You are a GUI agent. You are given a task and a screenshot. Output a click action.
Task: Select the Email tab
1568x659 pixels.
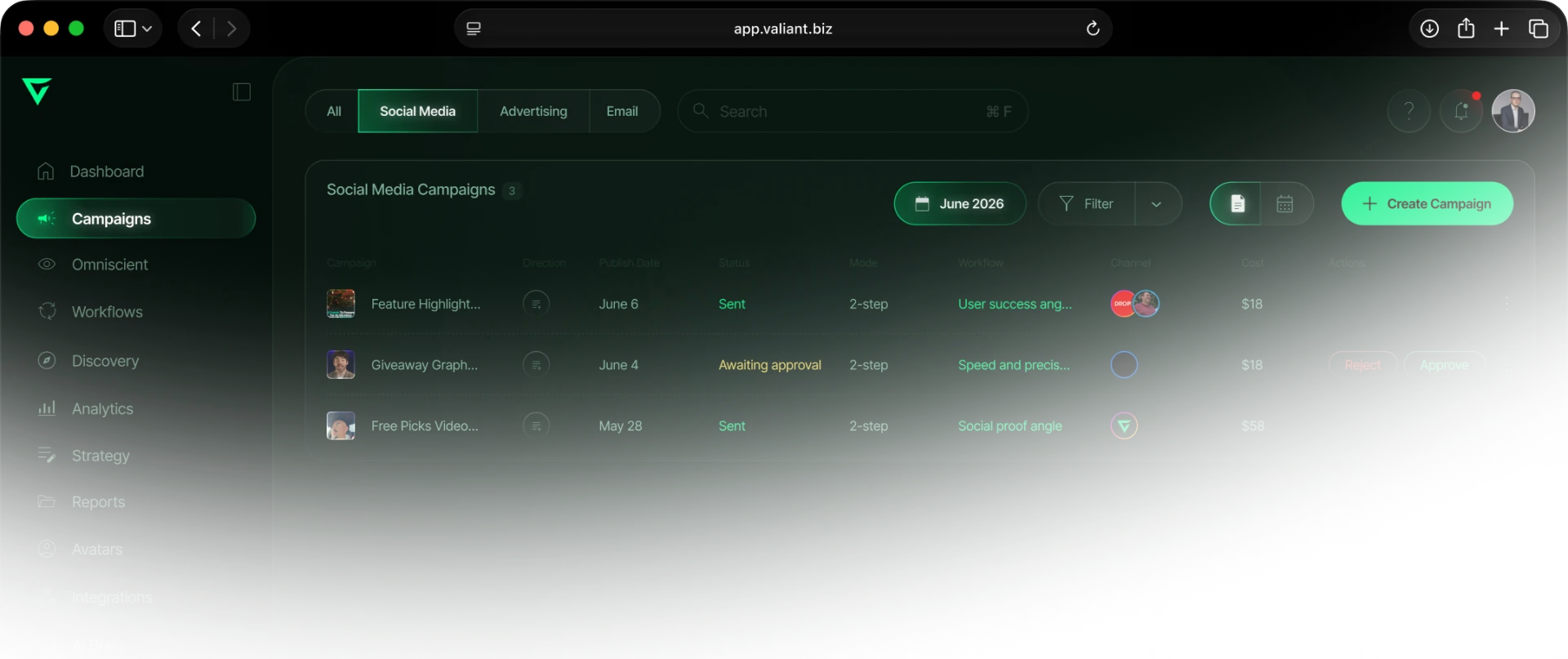tap(622, 111)
